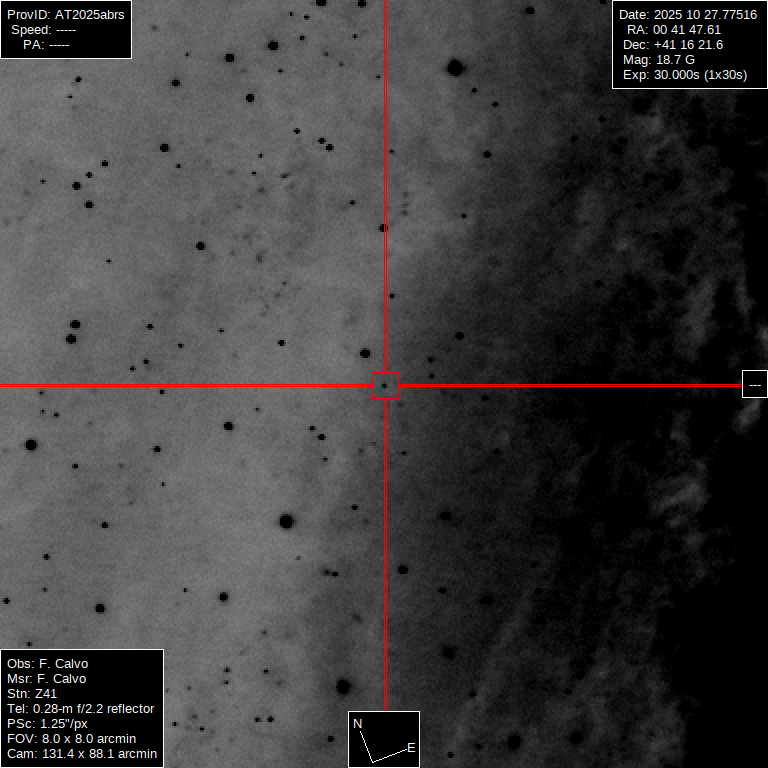
Task: Click the large bright star left of Date panel
Action: [x=455, y=68]
